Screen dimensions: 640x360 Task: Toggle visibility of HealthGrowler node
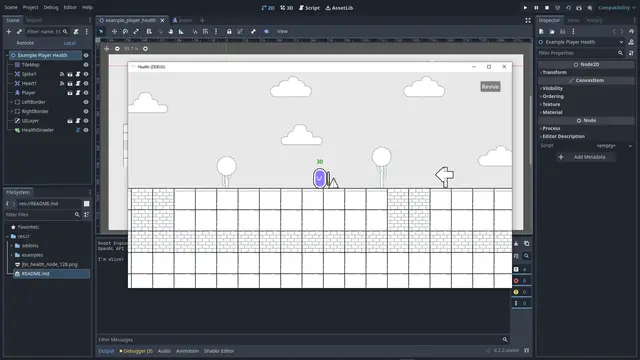click(x=86, y=130)
